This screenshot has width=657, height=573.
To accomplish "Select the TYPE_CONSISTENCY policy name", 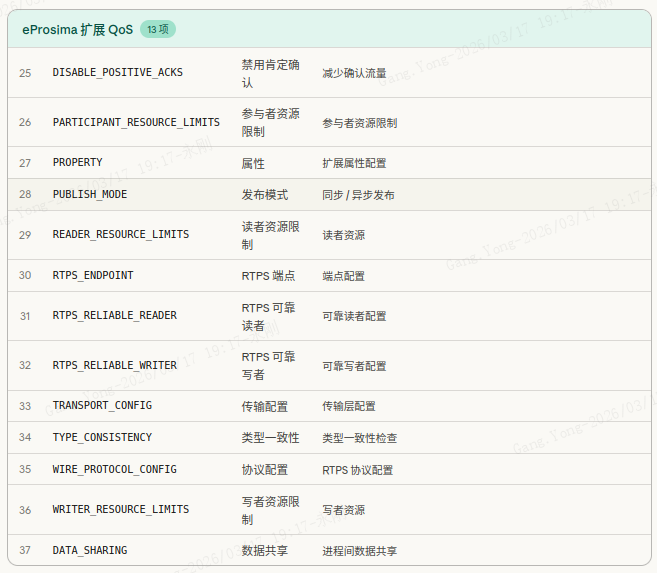I will pos(102,437).
